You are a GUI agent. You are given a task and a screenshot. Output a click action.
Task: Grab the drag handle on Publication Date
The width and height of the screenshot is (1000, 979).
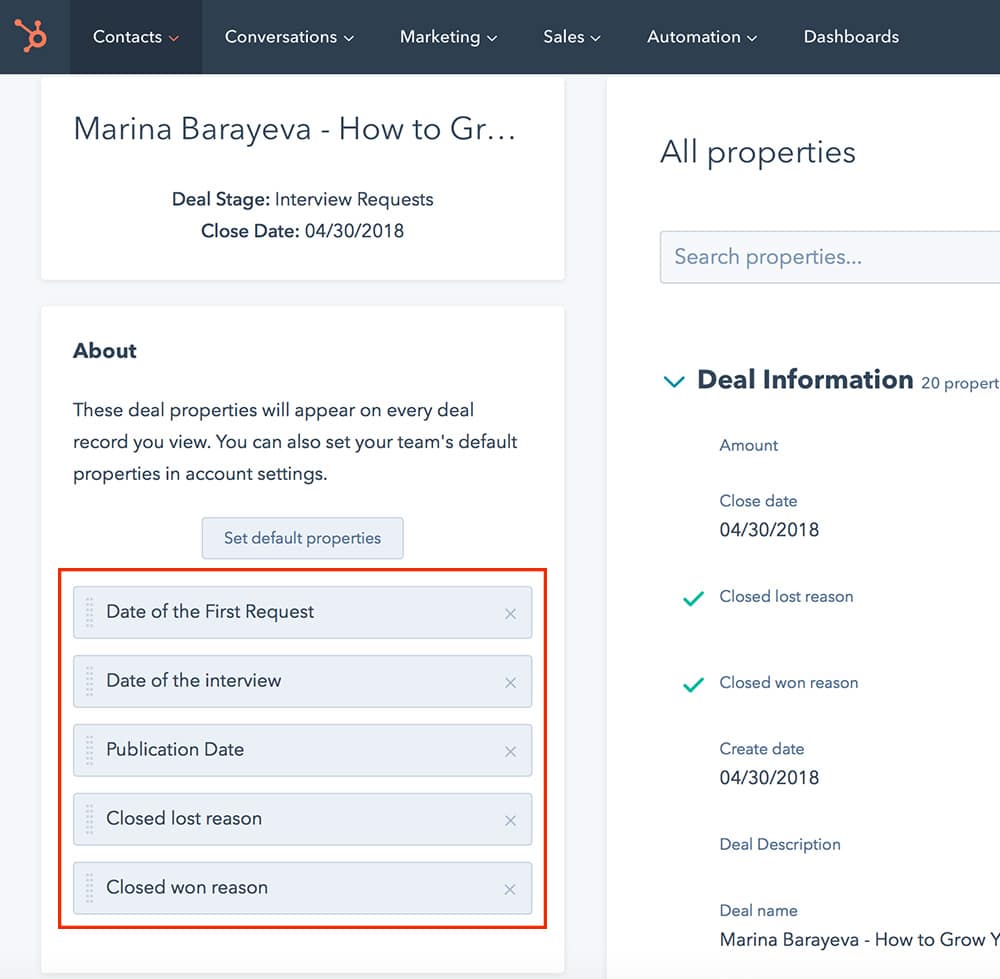[89, 750]
